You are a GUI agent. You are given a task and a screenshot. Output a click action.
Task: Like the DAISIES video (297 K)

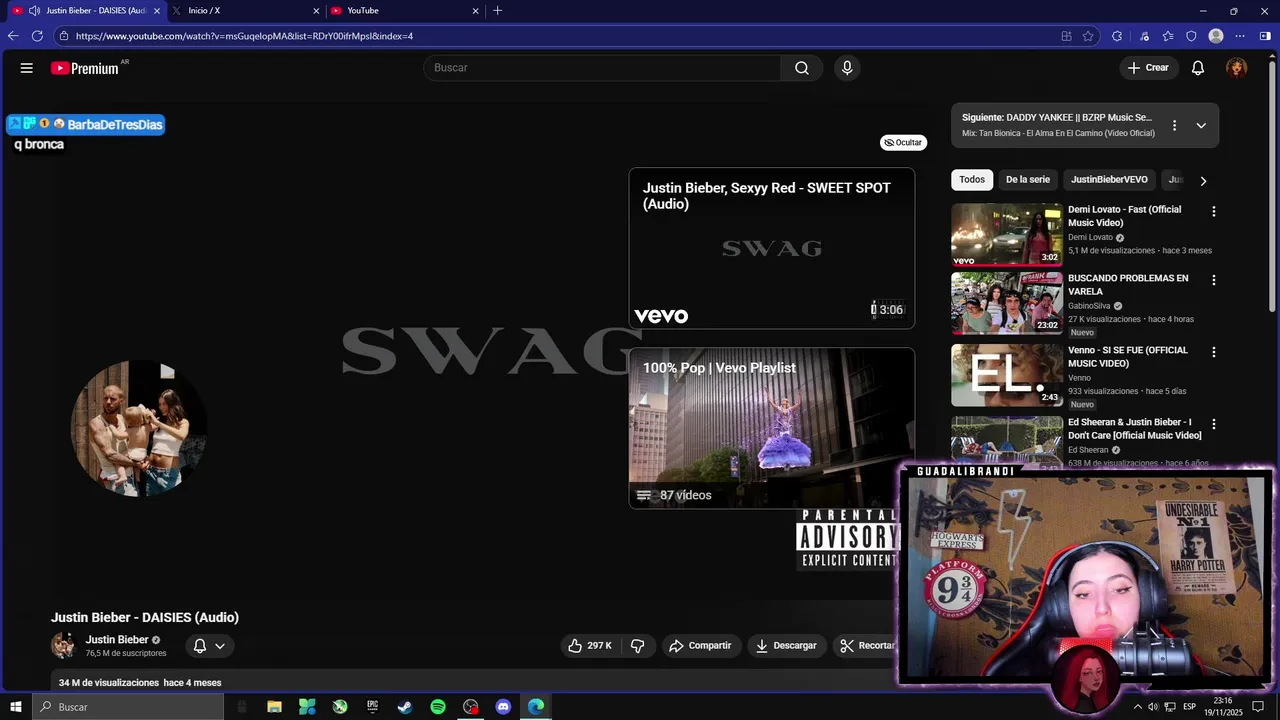click(590, 646)
